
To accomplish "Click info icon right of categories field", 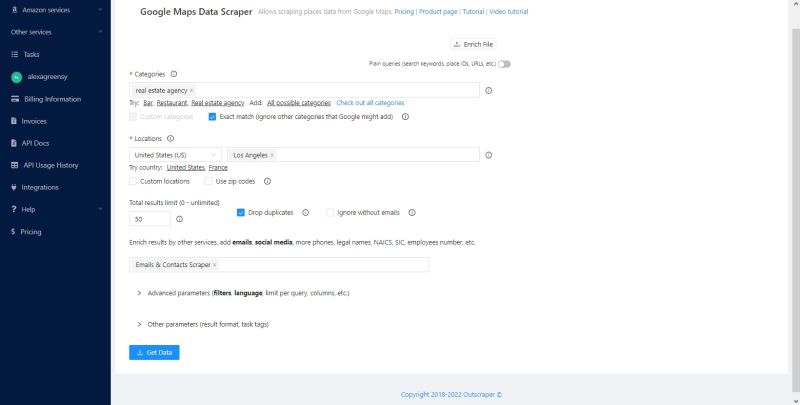I will (x=488, y=90).
